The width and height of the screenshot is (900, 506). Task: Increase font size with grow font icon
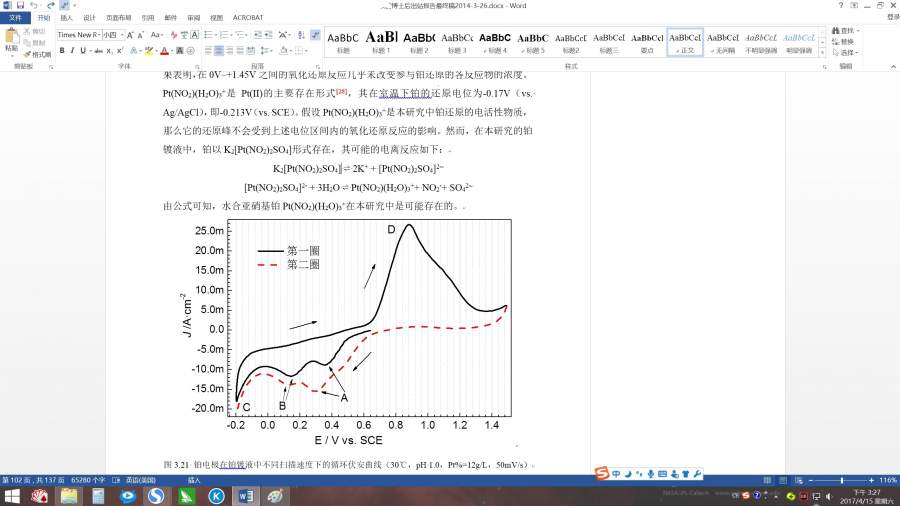[130, 35]
